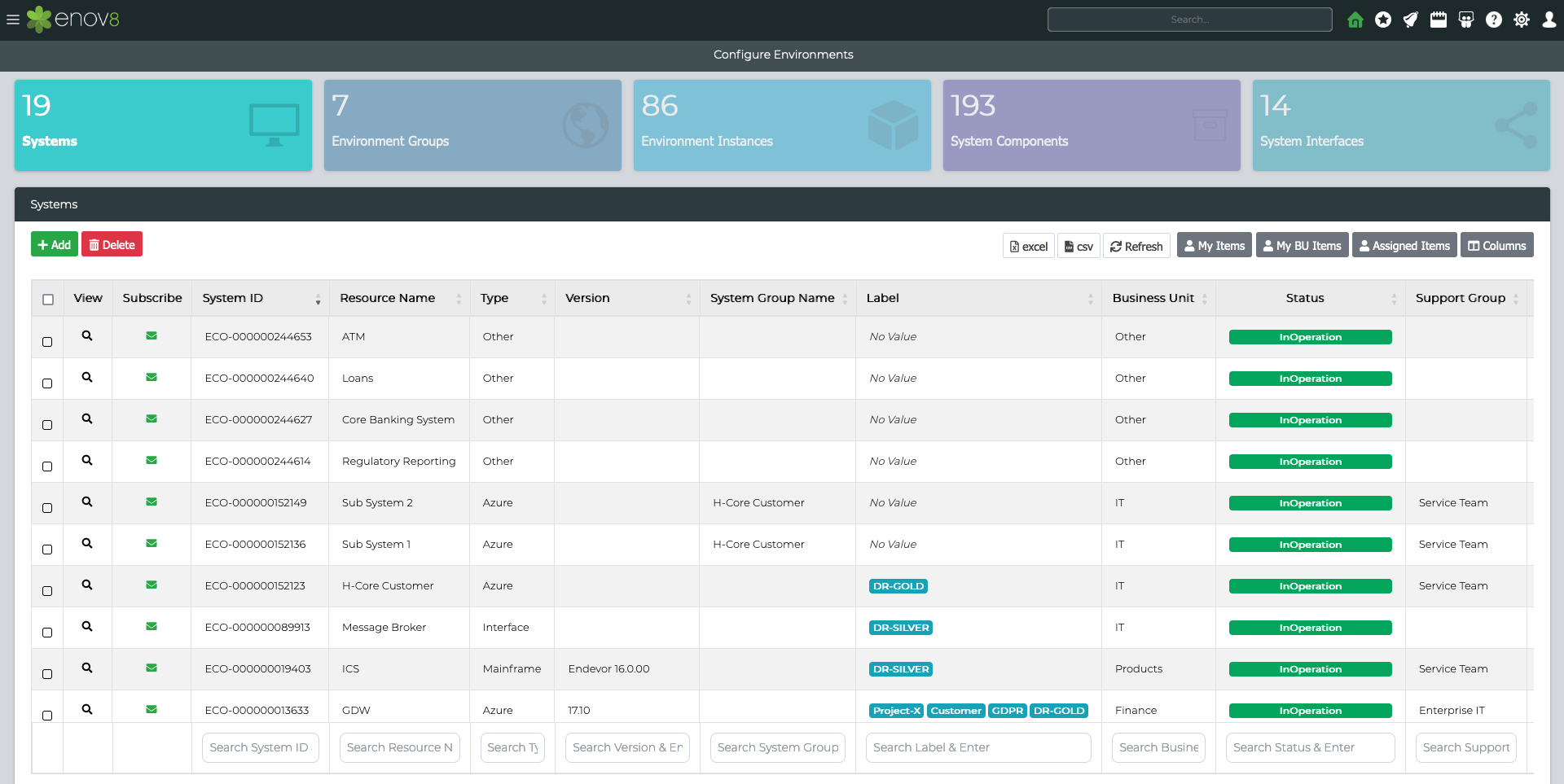This screenshot has width=1564, height=784.
Task: Sort by Type column
Action: tap(512, 298)
